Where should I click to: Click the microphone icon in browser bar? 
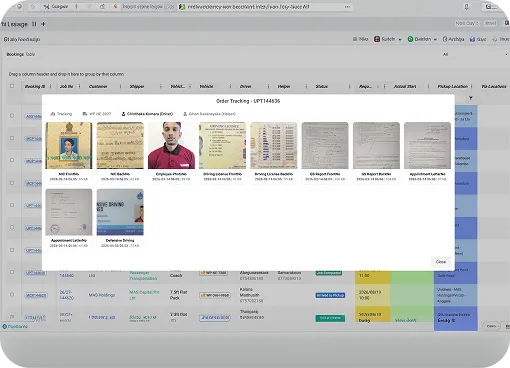(x=467, y=7)
